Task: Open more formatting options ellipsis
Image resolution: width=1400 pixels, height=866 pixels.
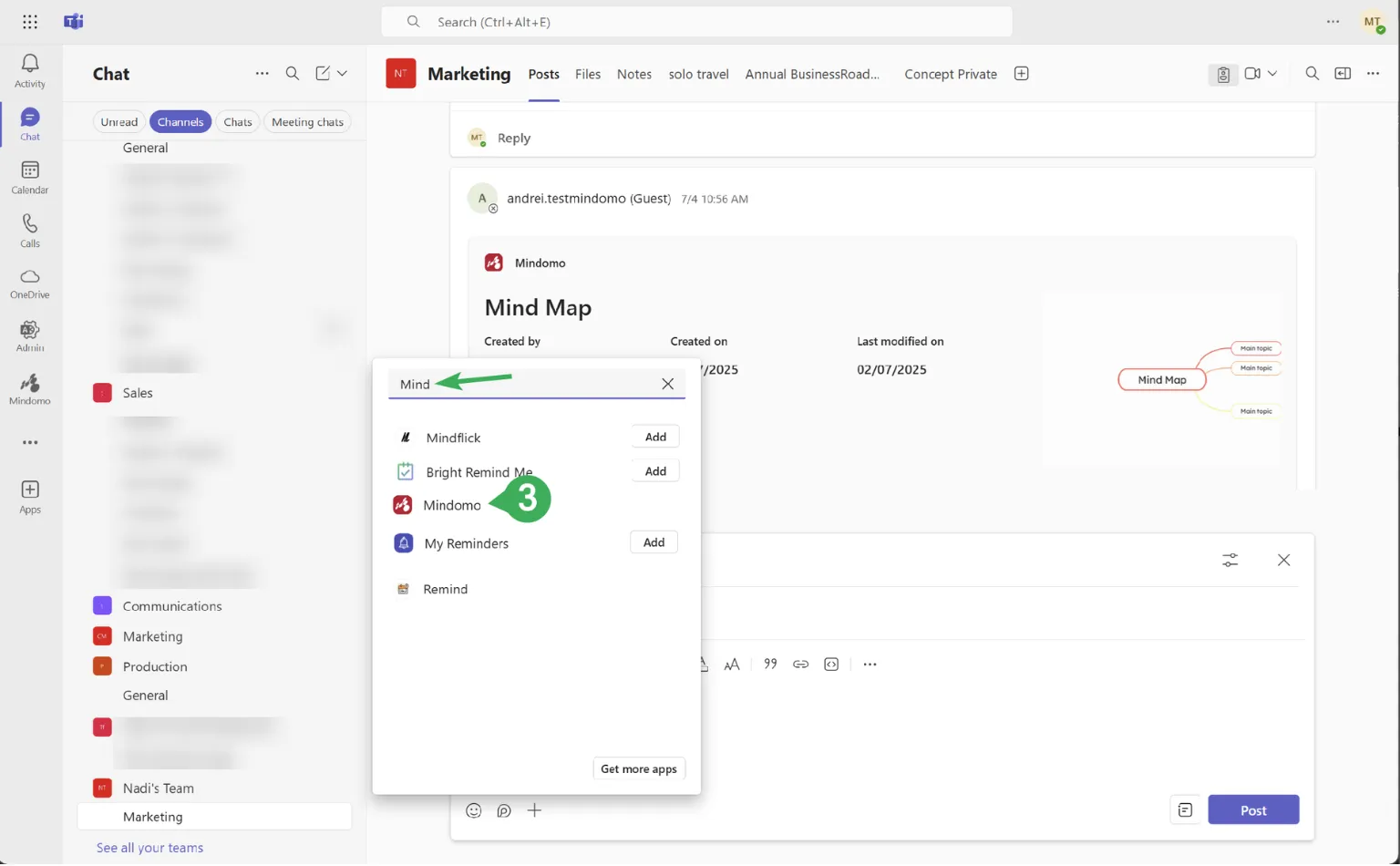Action: 870,665
